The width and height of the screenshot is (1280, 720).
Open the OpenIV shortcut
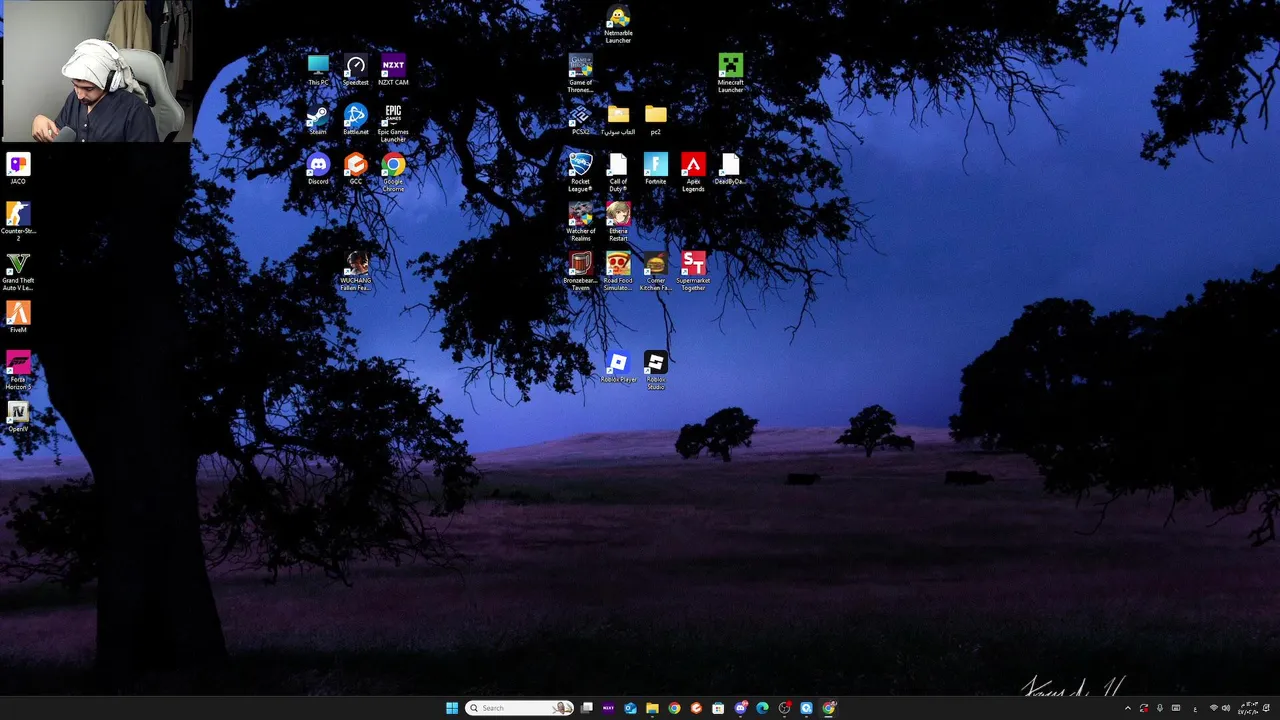[18, 416]
